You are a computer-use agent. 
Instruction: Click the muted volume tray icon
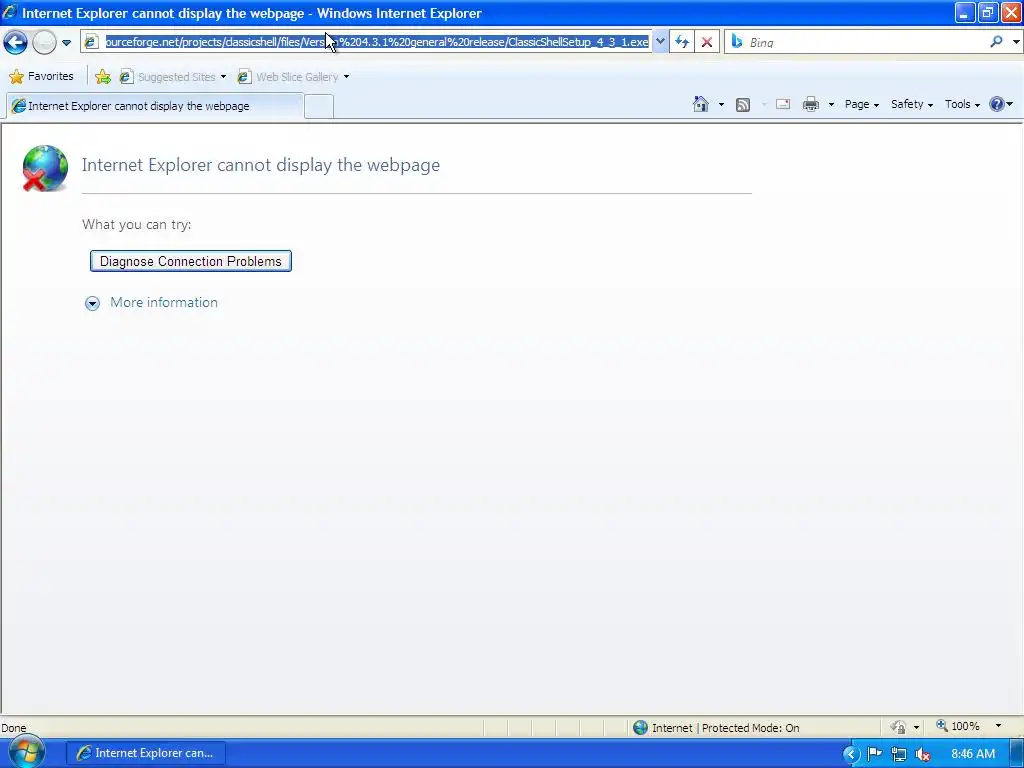(923, 754)
